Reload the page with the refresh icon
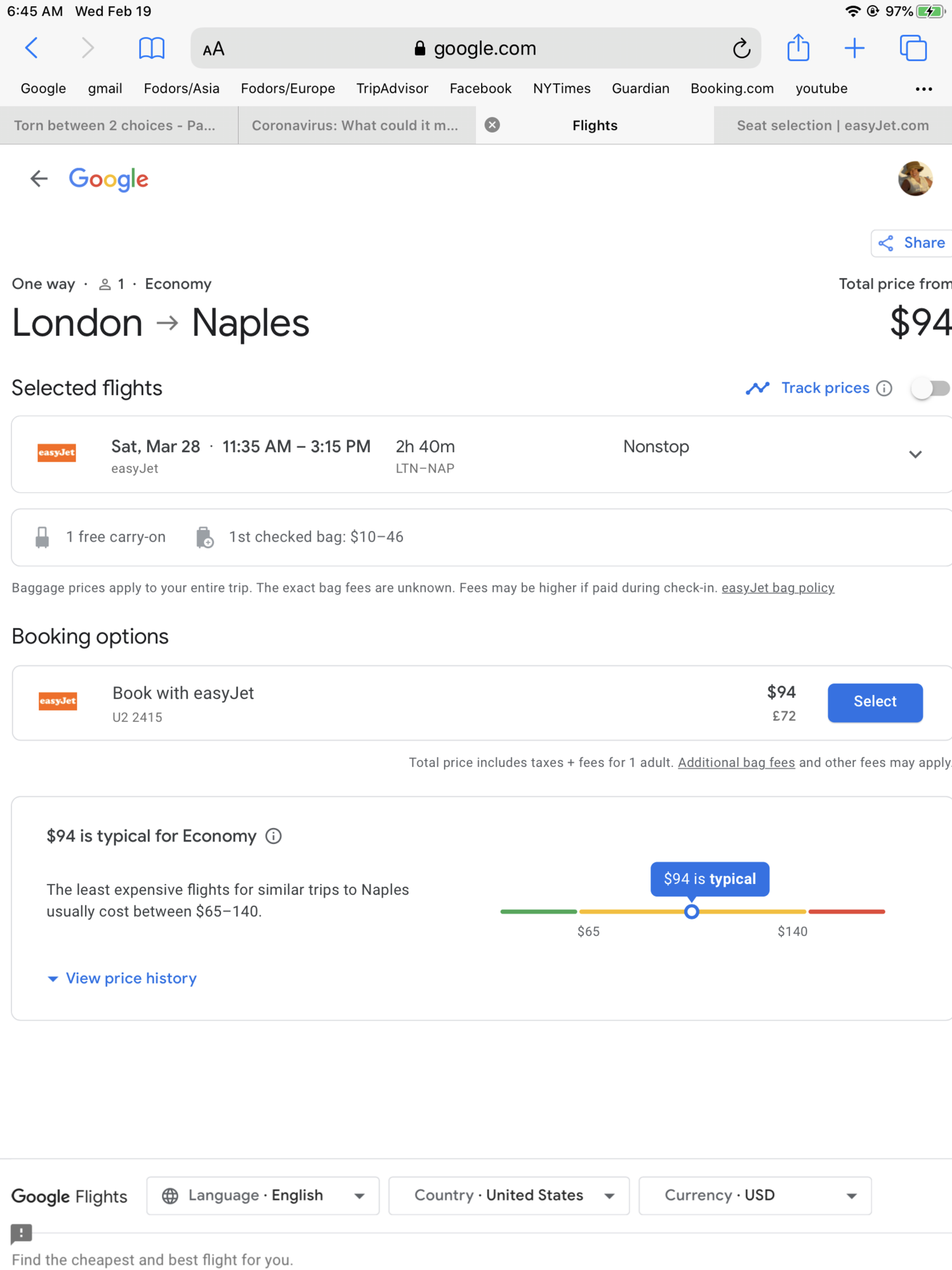 (x=741, y=48)
